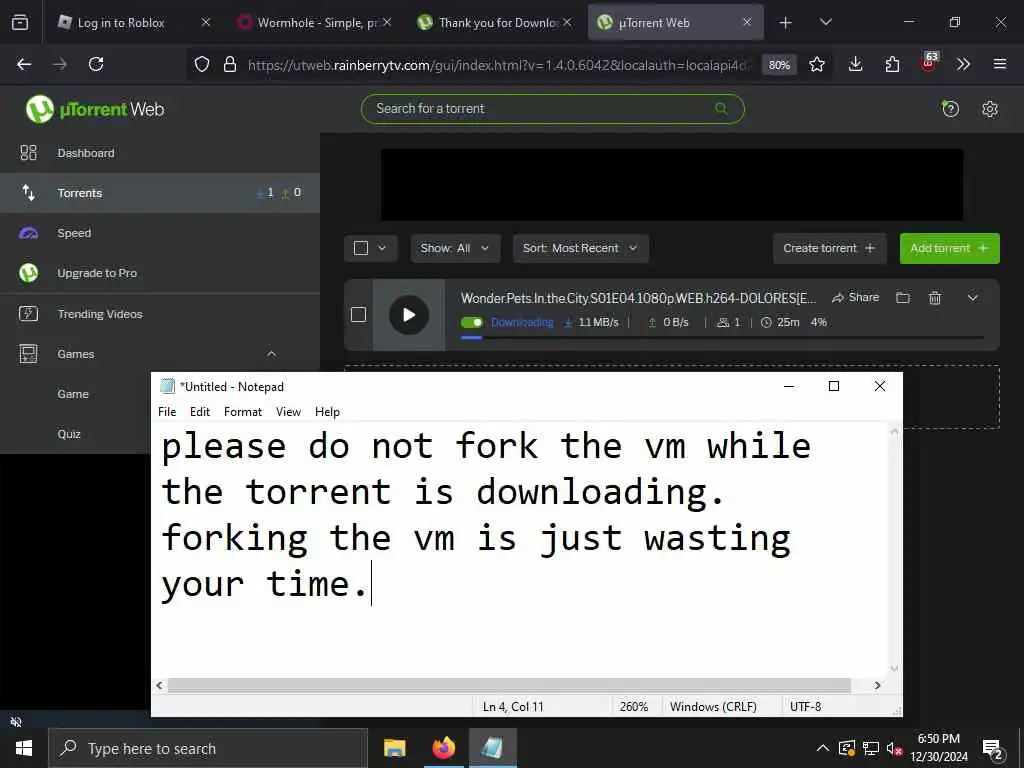Click Create torrent button

(x=829, y=248)
